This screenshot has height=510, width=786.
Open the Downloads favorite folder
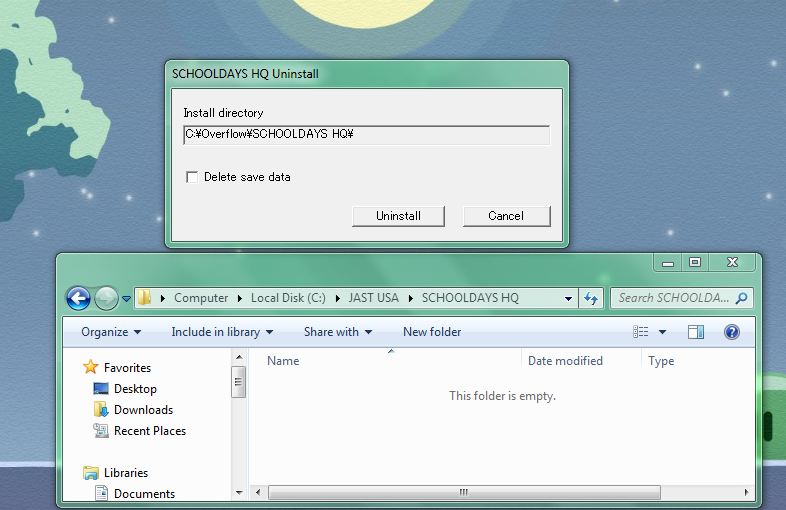point(143,410)
